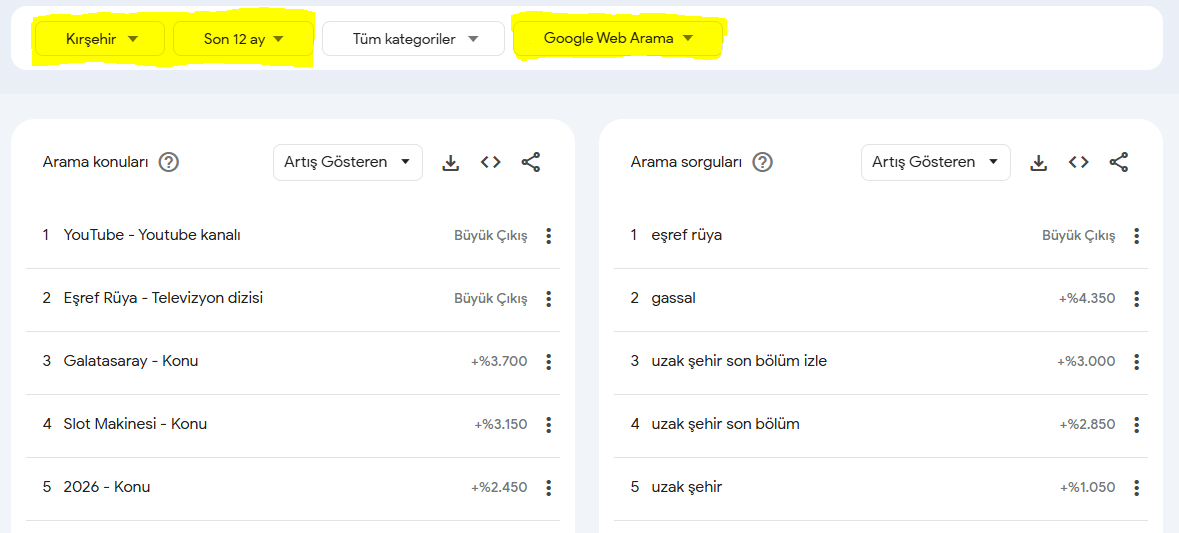Expand the Son 12 ay time range dropdown
The width and height of the screenshot is (1179, 533).
tap(244, 39)
